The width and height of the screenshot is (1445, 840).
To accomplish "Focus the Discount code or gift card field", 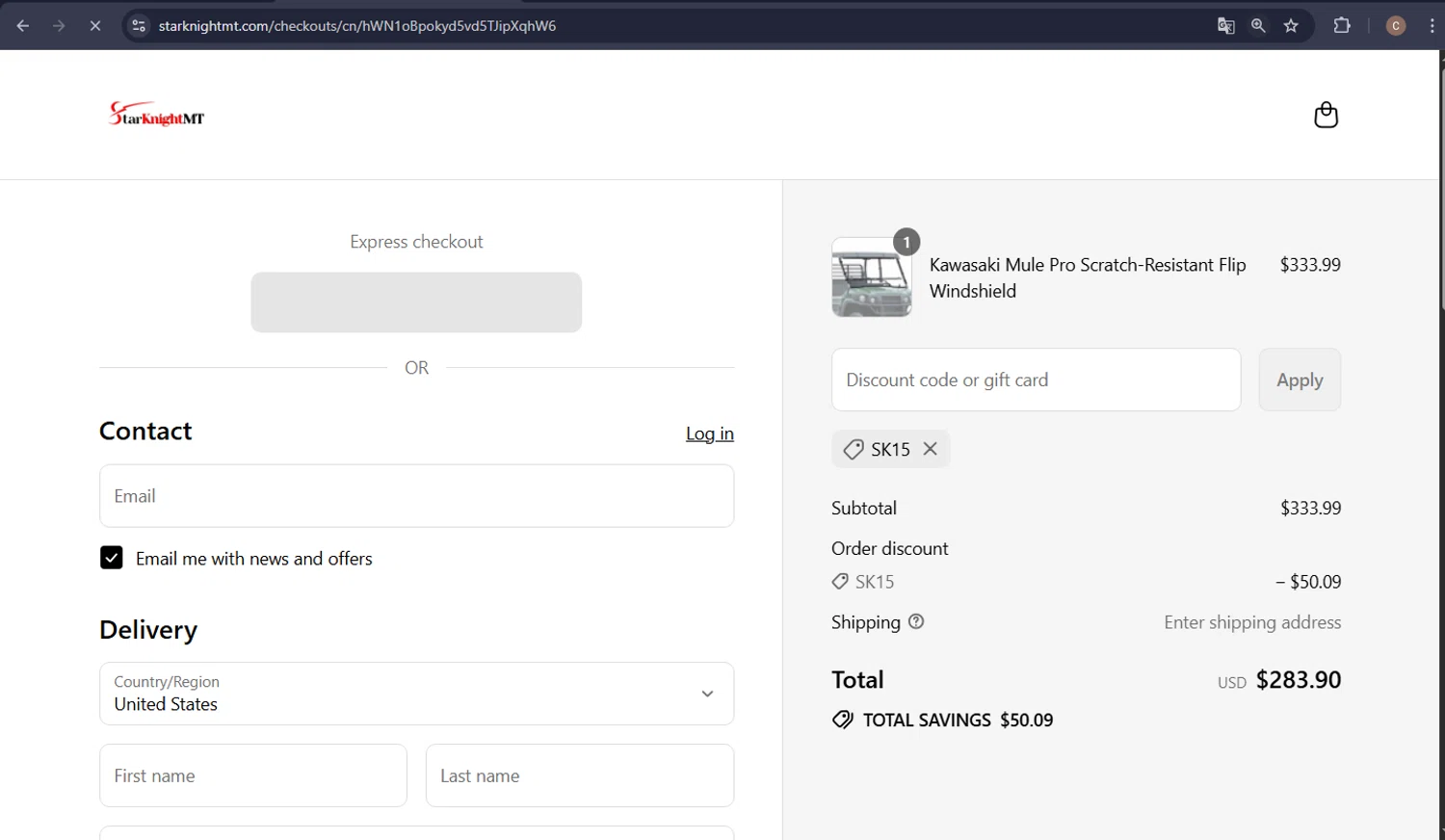I will coord(1037,380).
